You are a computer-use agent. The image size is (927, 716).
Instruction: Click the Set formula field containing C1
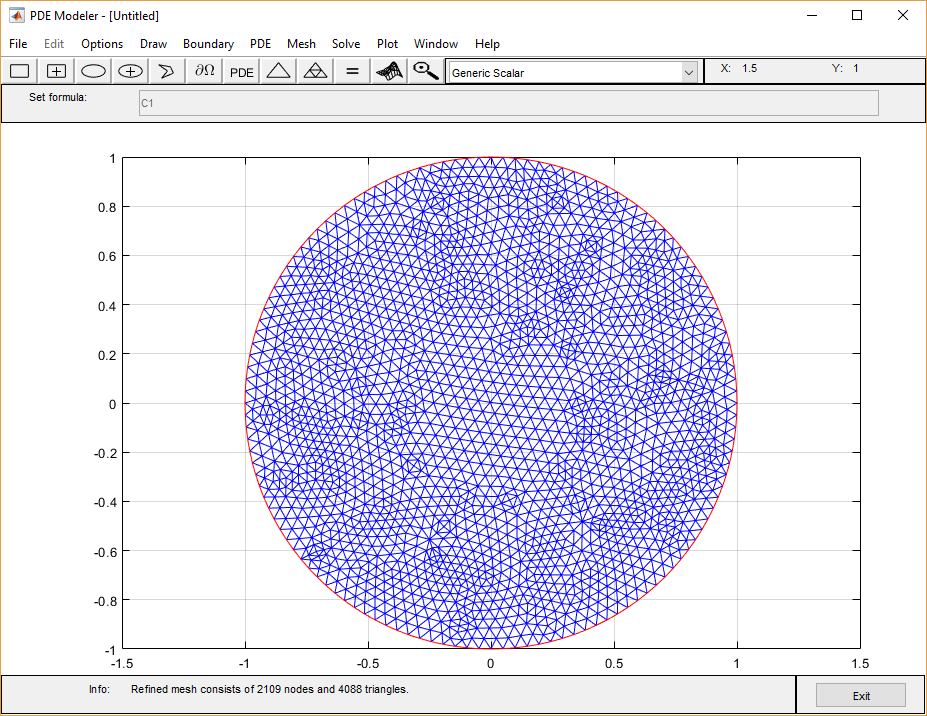pos(508,103)
